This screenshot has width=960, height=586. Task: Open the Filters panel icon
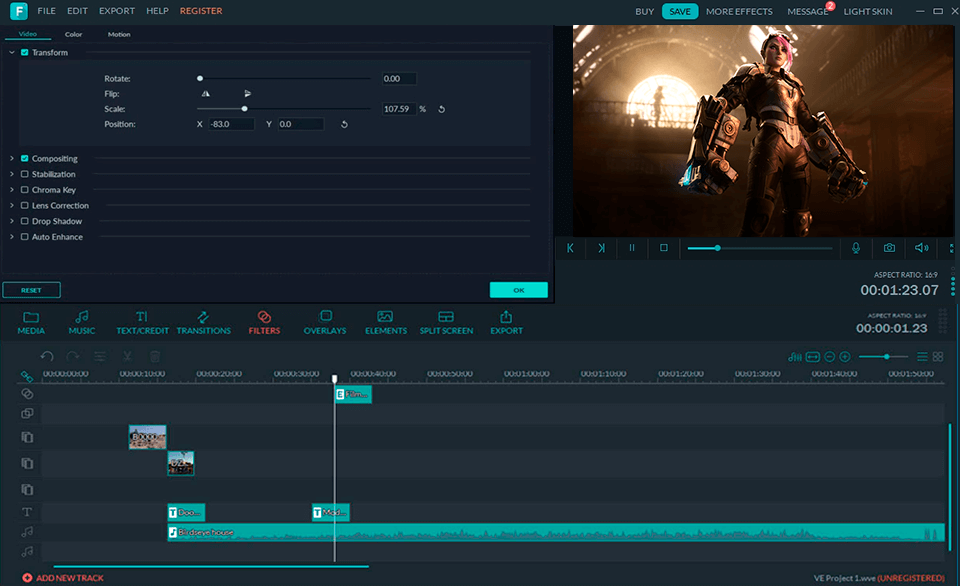264,317
